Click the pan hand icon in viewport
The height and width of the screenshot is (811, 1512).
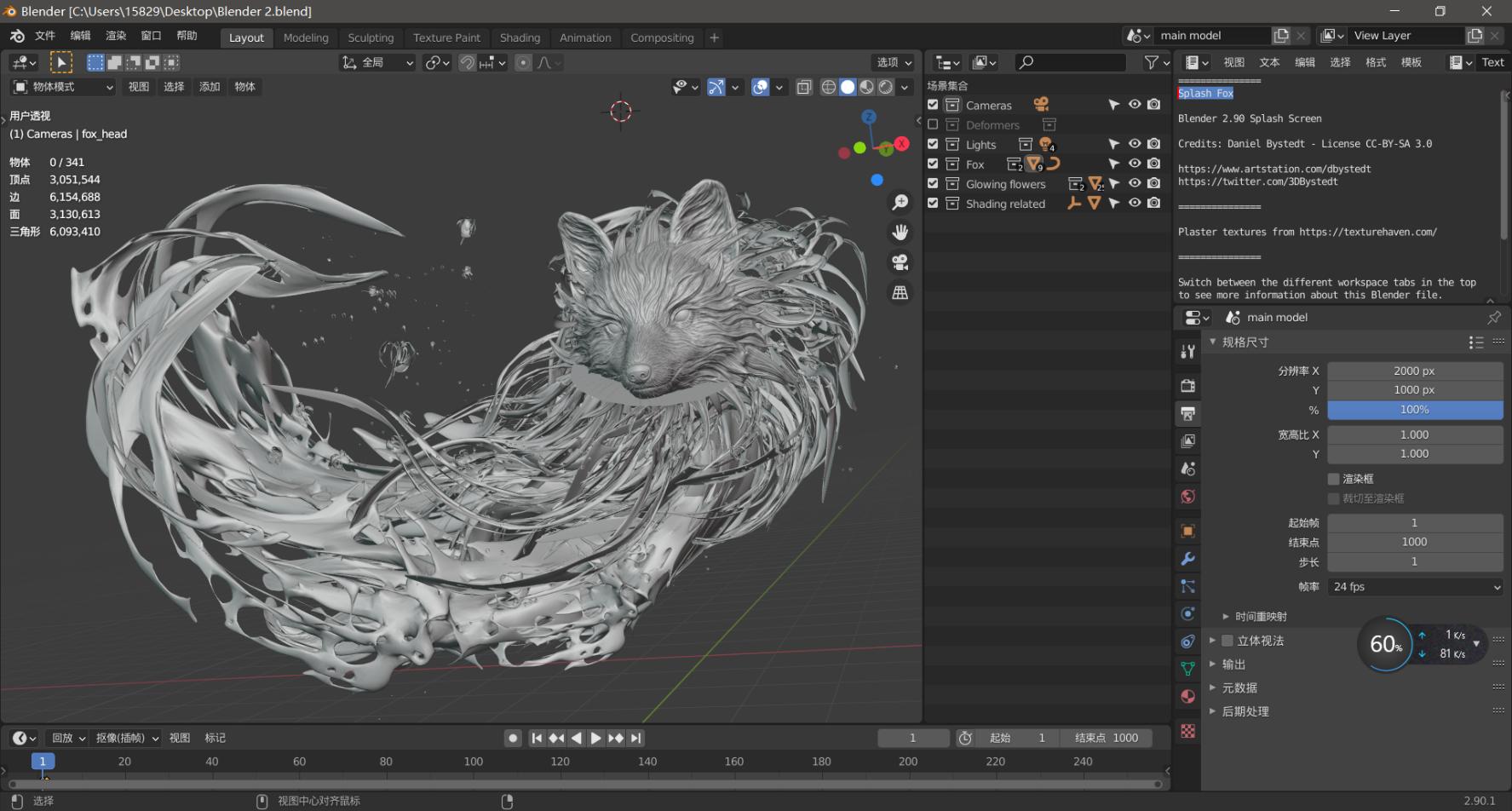[x=900, y=232]
